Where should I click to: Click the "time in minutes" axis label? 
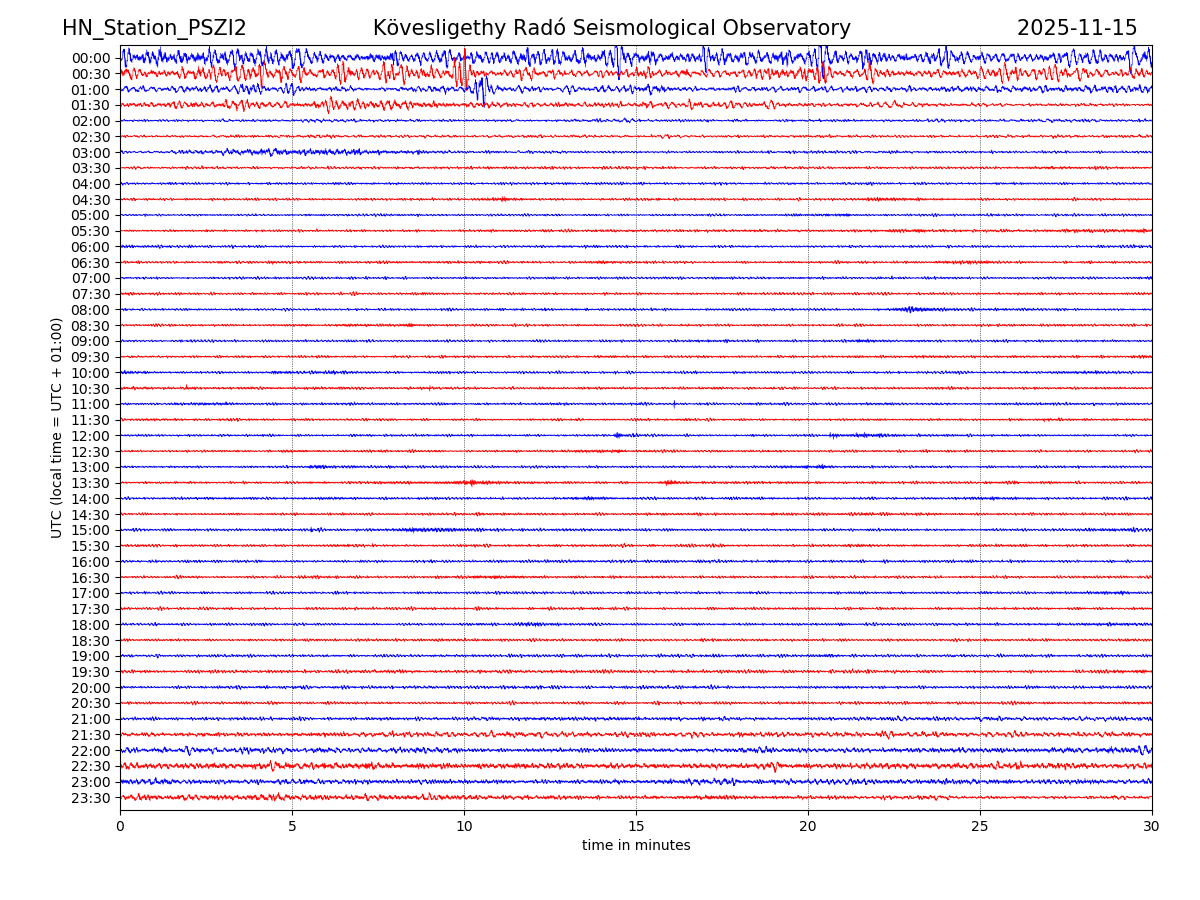[x=636, y=846]
